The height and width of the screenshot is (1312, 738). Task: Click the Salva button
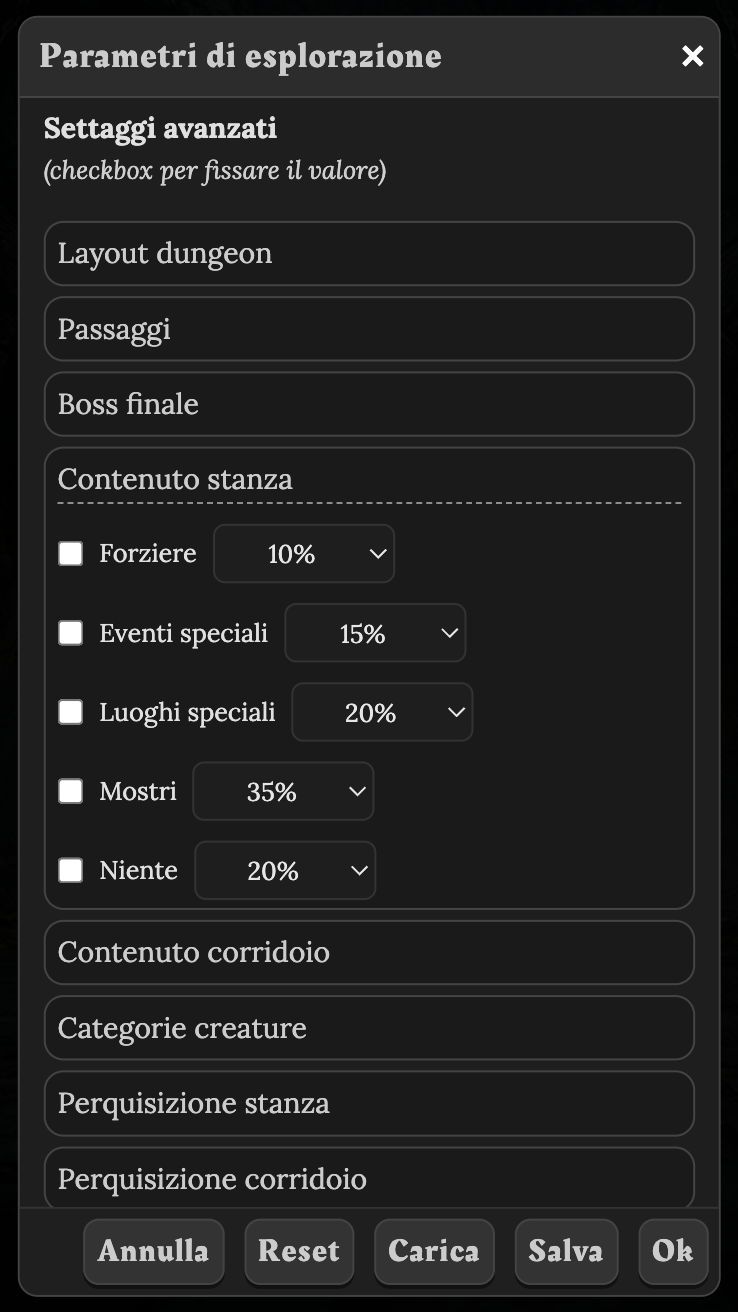[x=566, y=1251]
